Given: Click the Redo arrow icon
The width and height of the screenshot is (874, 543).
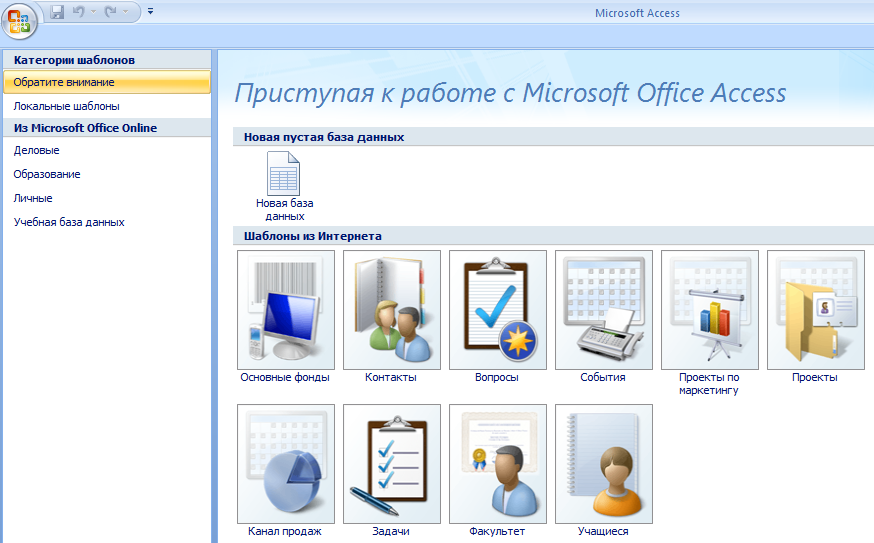Looking at the screenshot, I should click(110, 11).
